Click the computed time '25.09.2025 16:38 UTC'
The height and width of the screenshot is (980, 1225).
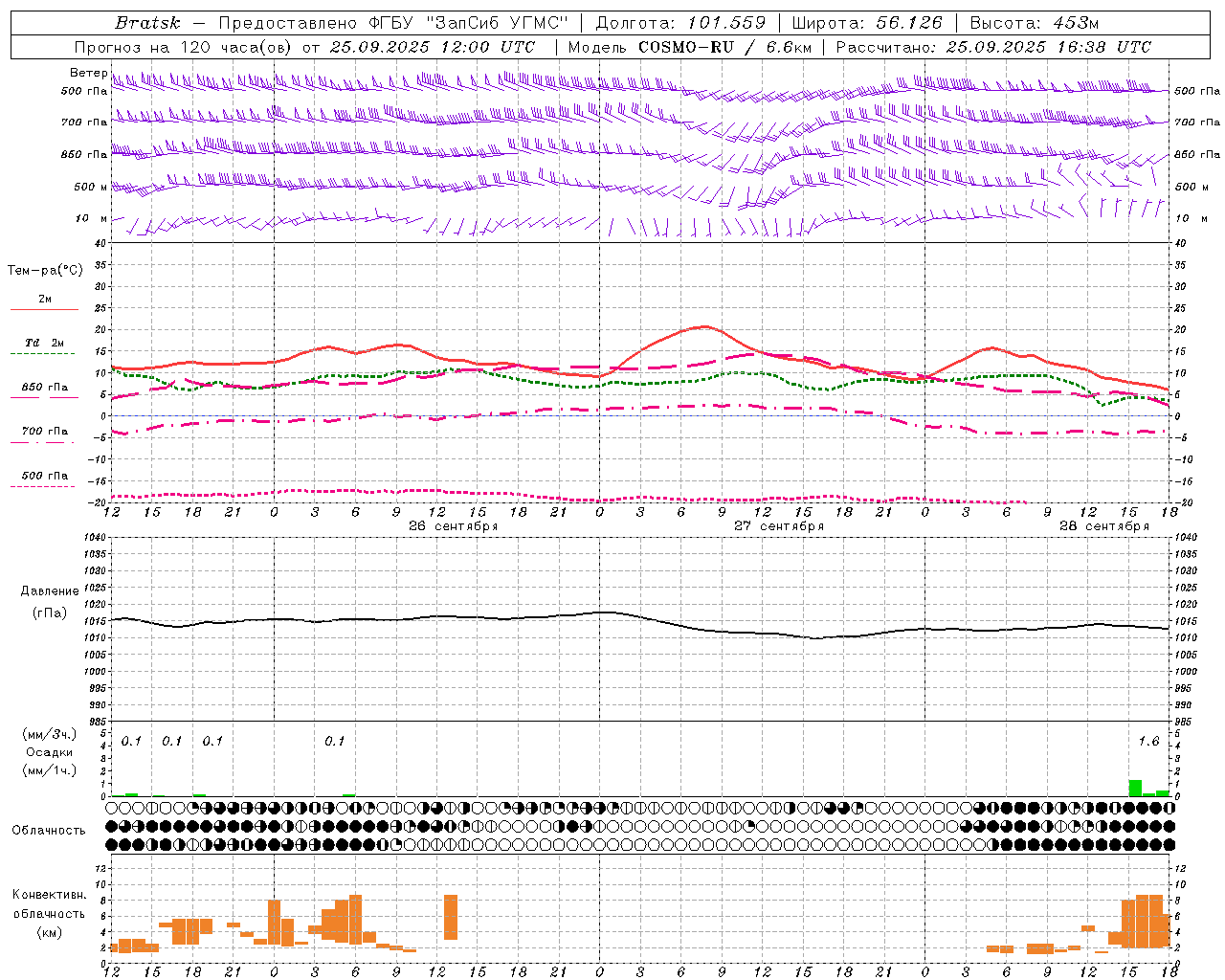point(1048,47)
